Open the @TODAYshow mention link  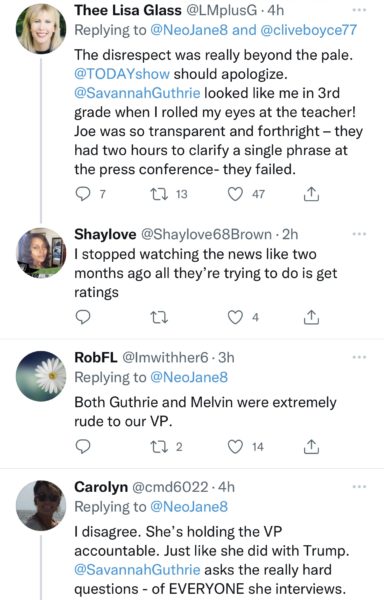pos(122,73)
